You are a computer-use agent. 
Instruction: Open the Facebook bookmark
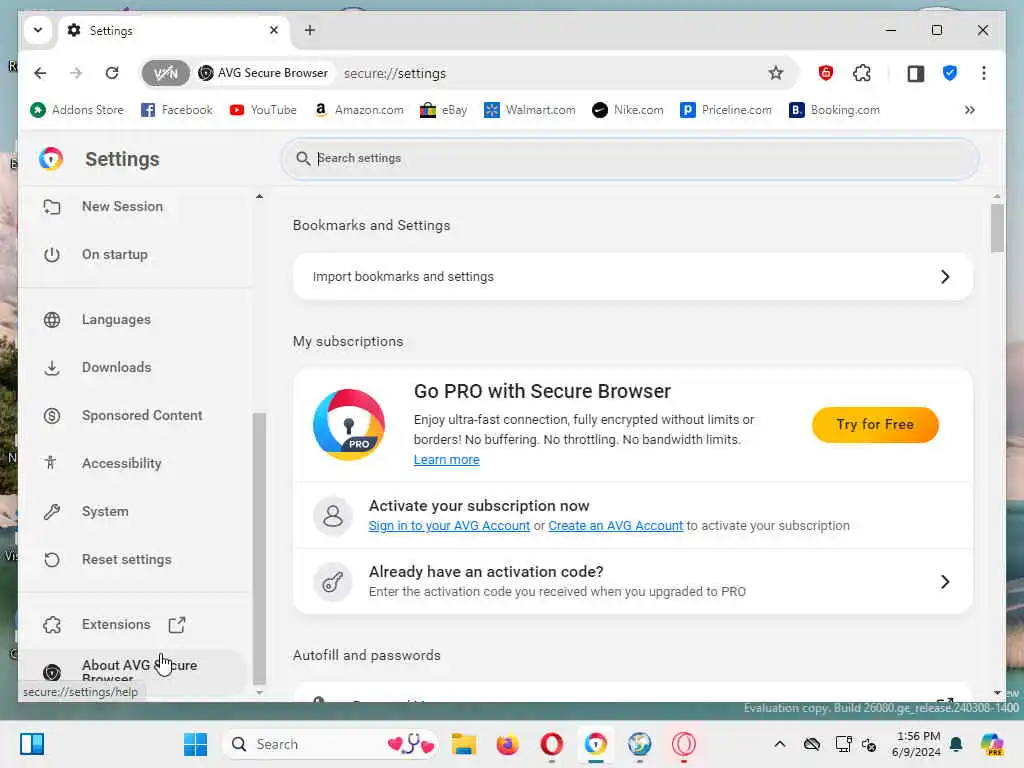pos(177,110)
